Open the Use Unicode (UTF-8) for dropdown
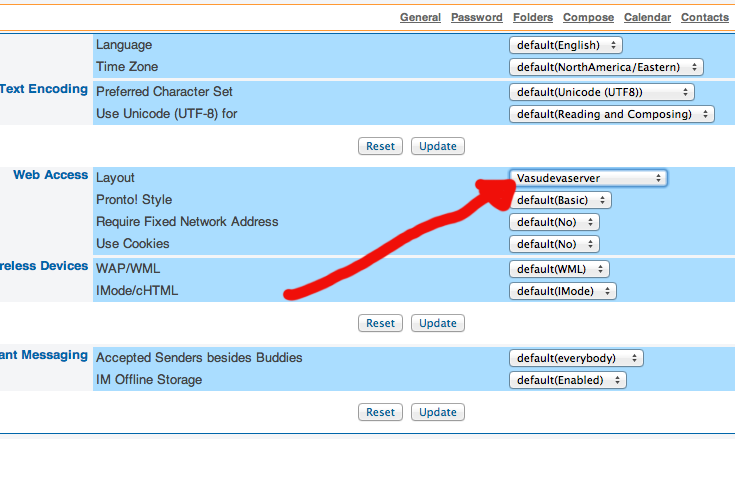 coord(612,114)
